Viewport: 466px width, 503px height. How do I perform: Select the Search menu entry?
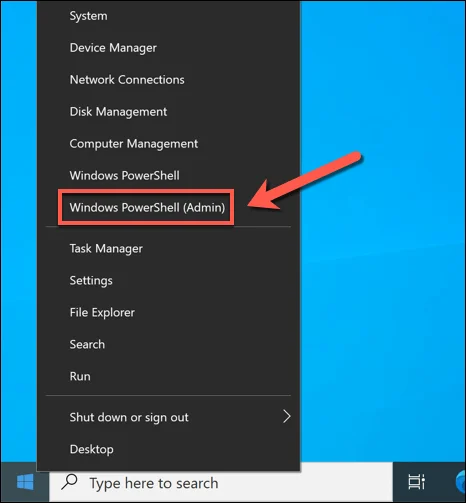[87, 344]
